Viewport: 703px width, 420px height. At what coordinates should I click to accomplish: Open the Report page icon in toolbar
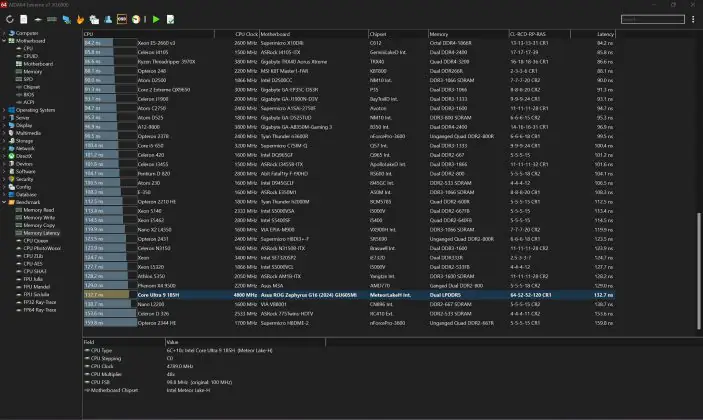pos(24,19)
